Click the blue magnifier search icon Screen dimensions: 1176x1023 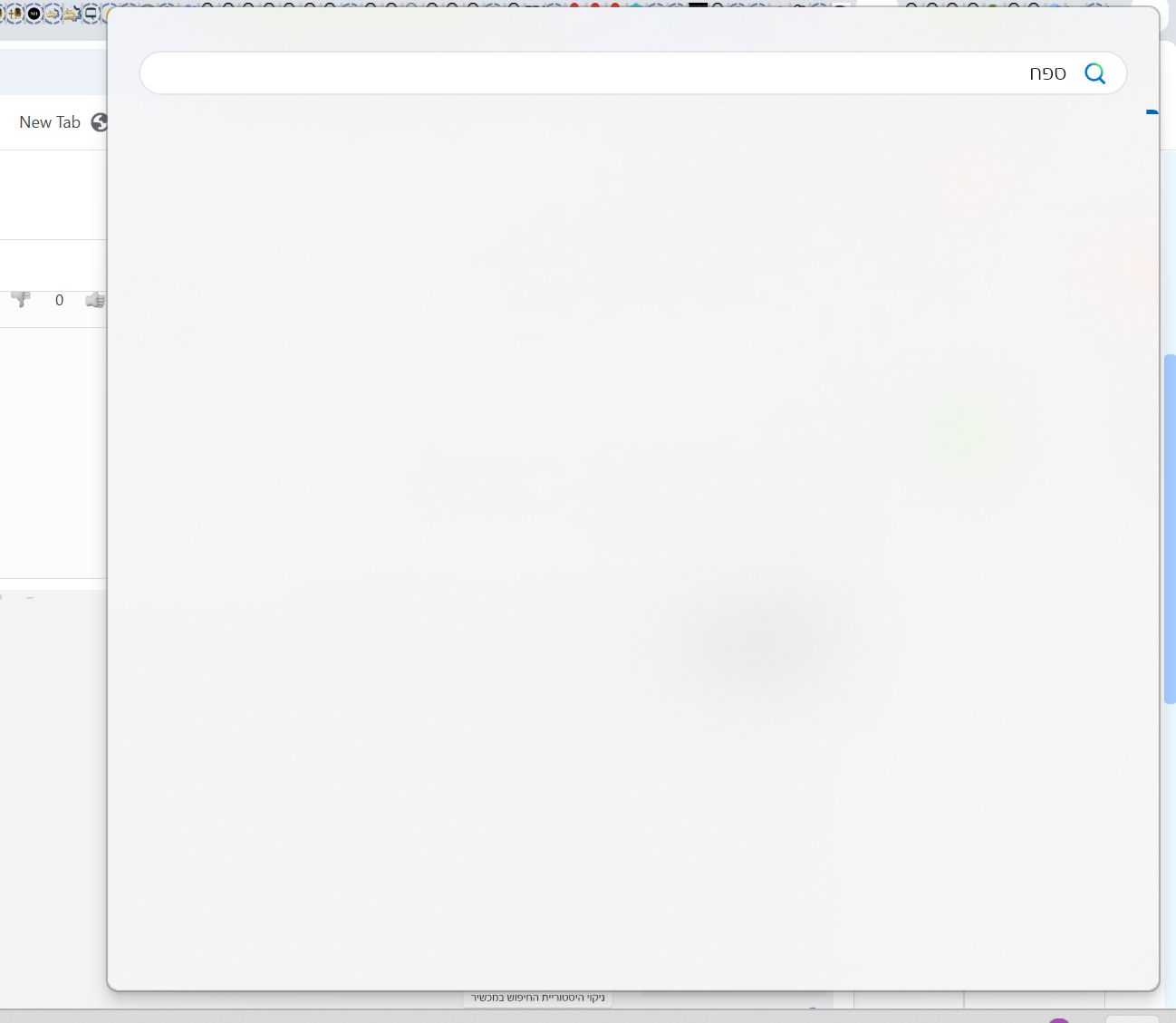point(1094,73)
